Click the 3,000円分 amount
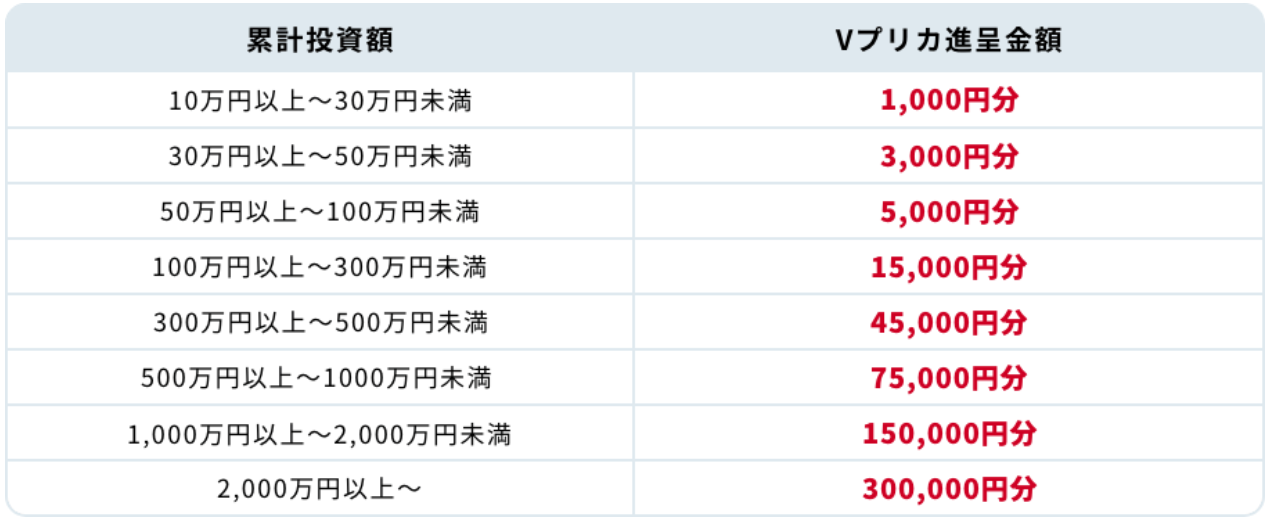This screenshot has width=1271, height=519. click(949, 157)
